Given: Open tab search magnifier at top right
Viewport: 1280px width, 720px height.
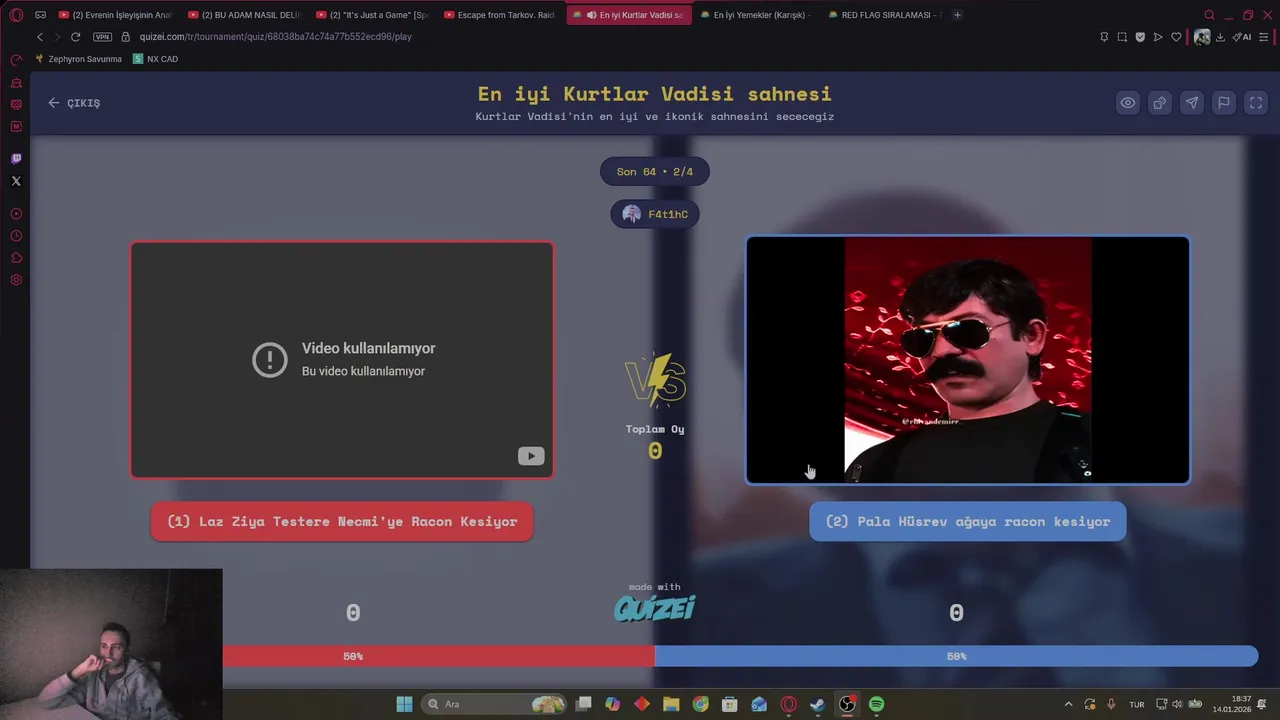Looking at the screenshot, I should pos(1209,15).
